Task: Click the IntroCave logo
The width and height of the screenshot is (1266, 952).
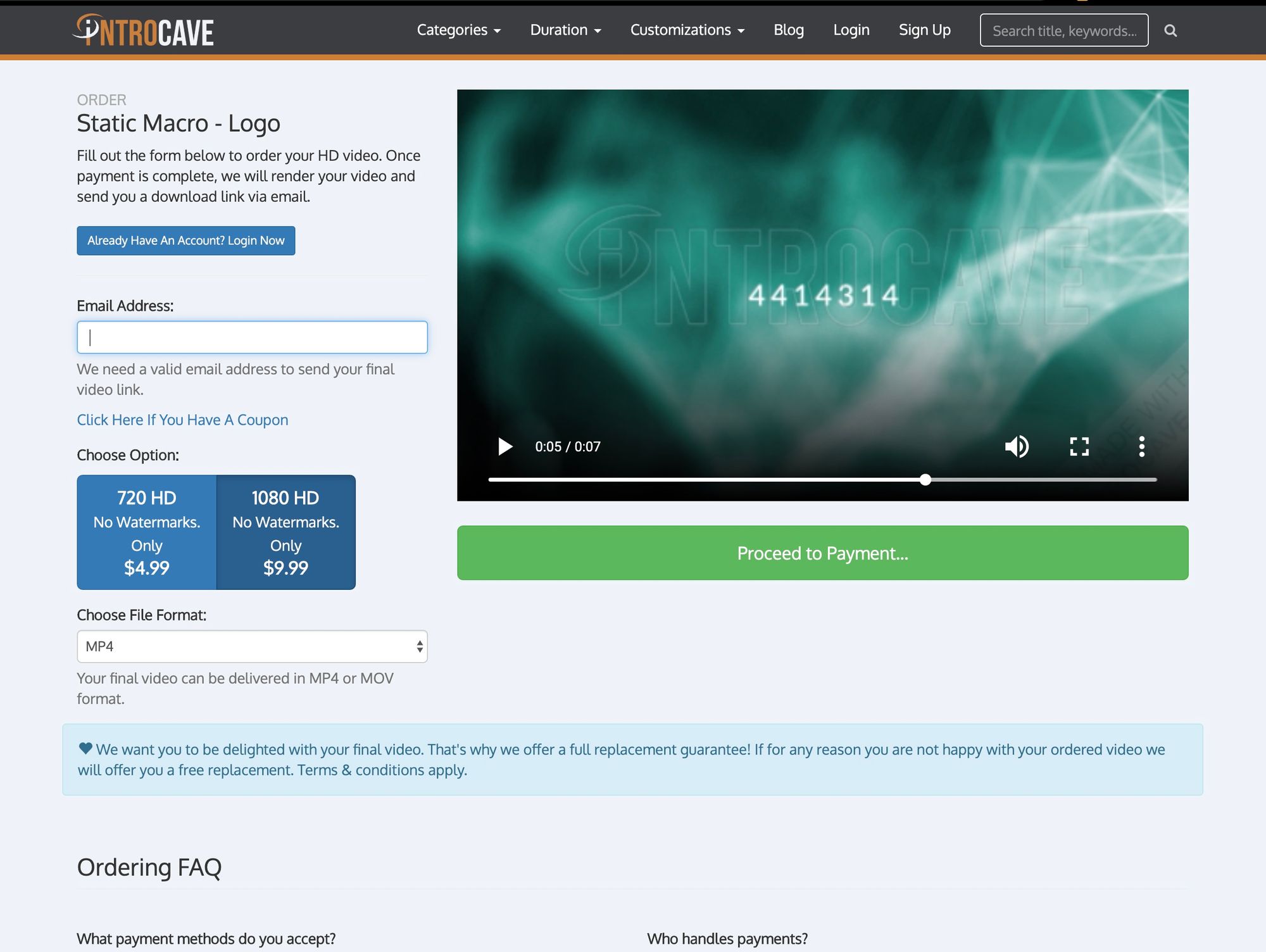Action: (144, 30)
